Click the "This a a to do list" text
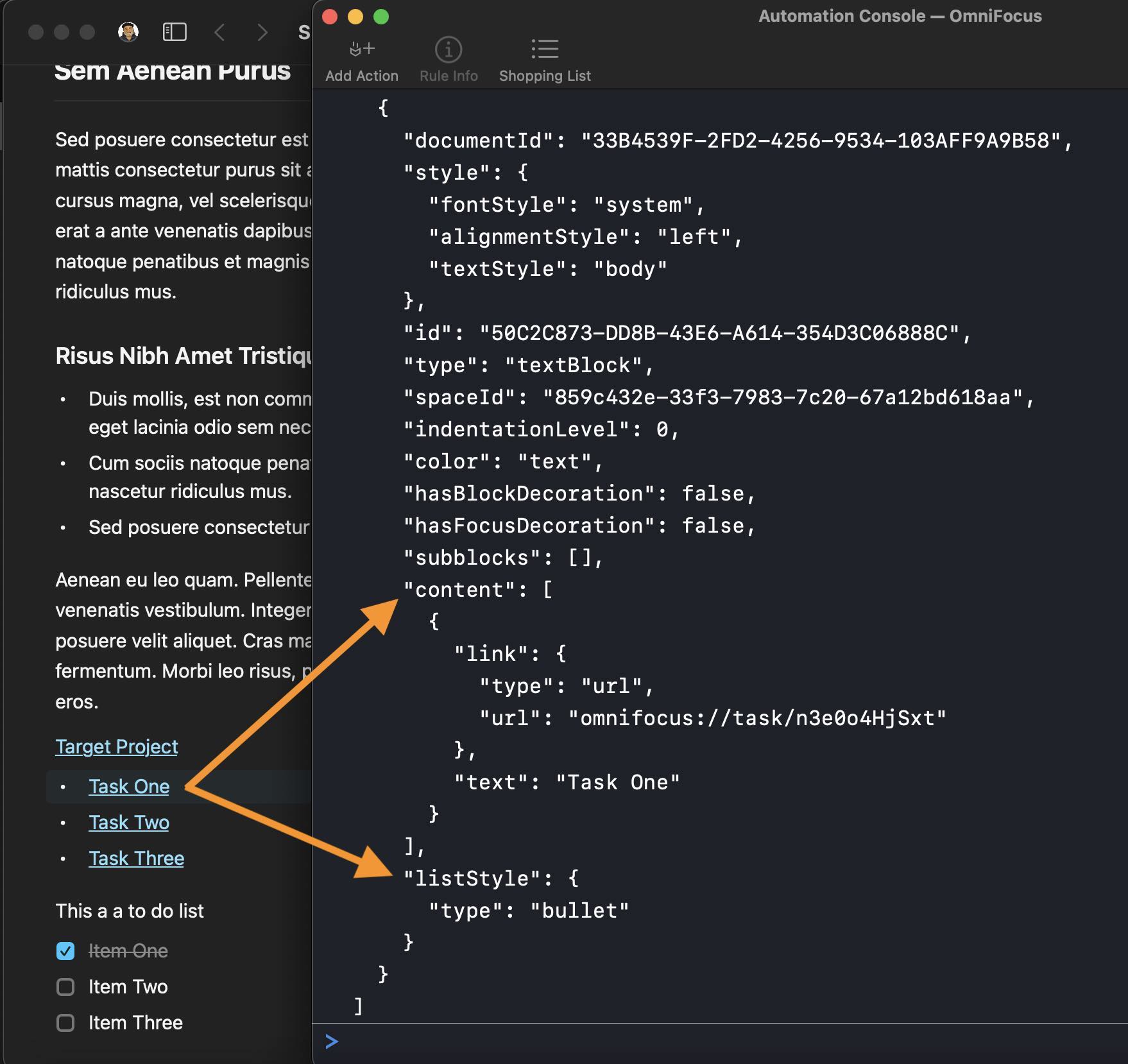This screenshot has height=1064, width=1128. 130,911
